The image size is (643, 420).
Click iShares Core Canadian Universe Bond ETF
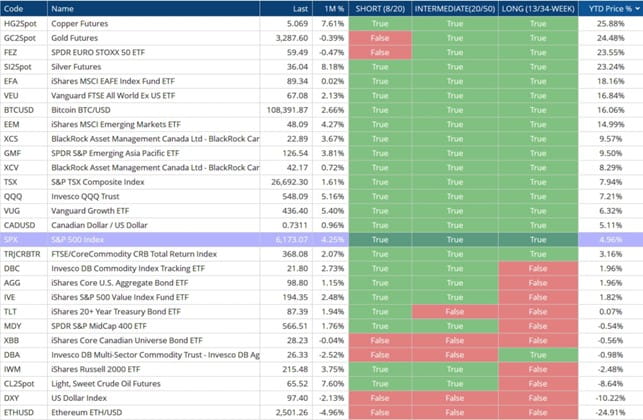[127, 340]
